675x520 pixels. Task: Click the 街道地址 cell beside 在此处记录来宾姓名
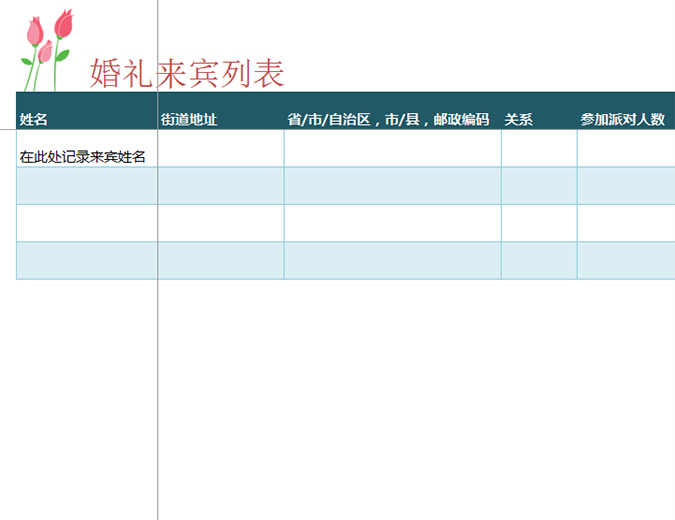pyautogui.click(x=221, y=148)
